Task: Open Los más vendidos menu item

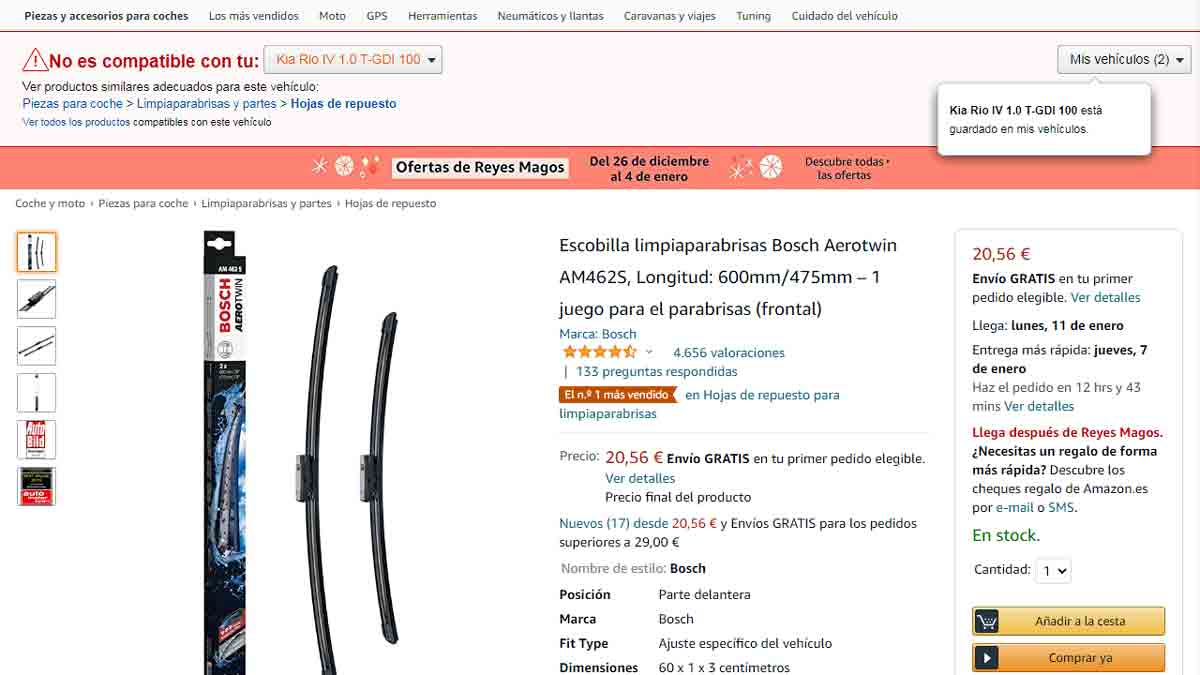Action: pos(254,16)
